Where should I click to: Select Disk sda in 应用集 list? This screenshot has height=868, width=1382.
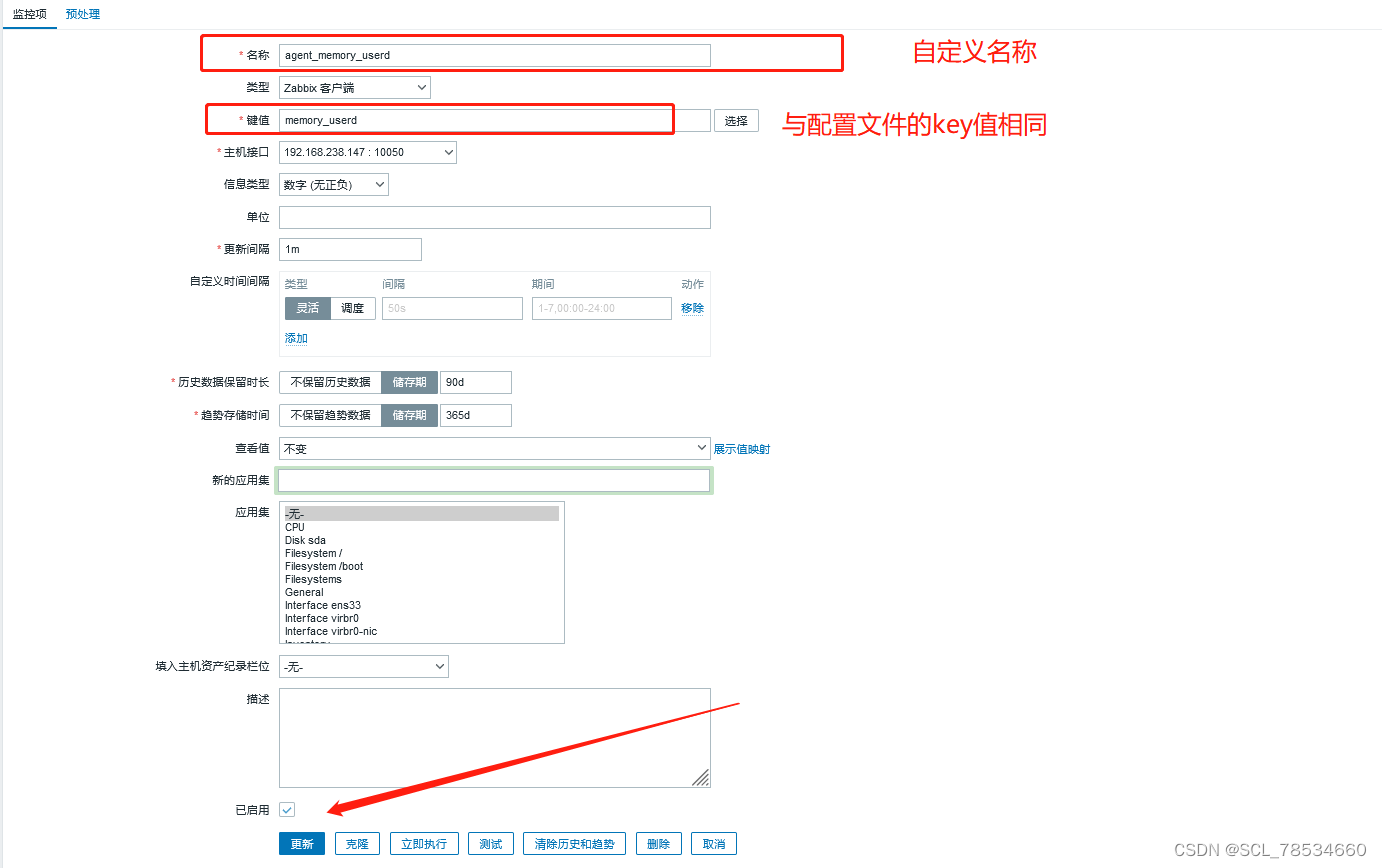[421, 540]
